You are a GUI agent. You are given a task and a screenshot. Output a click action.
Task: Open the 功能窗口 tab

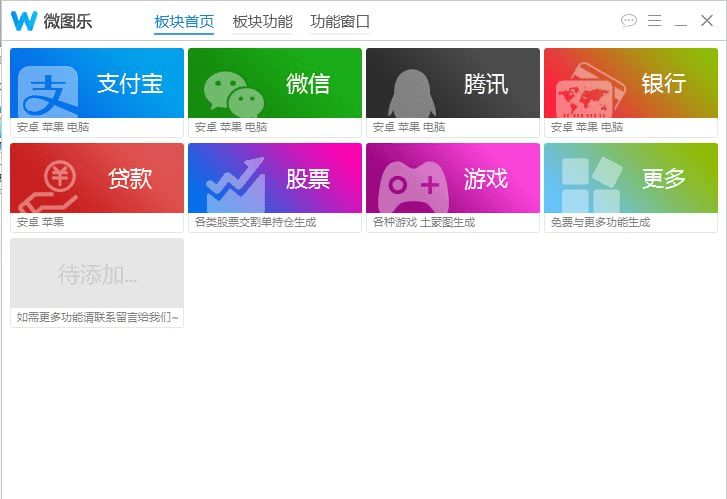tap(340, 22)
